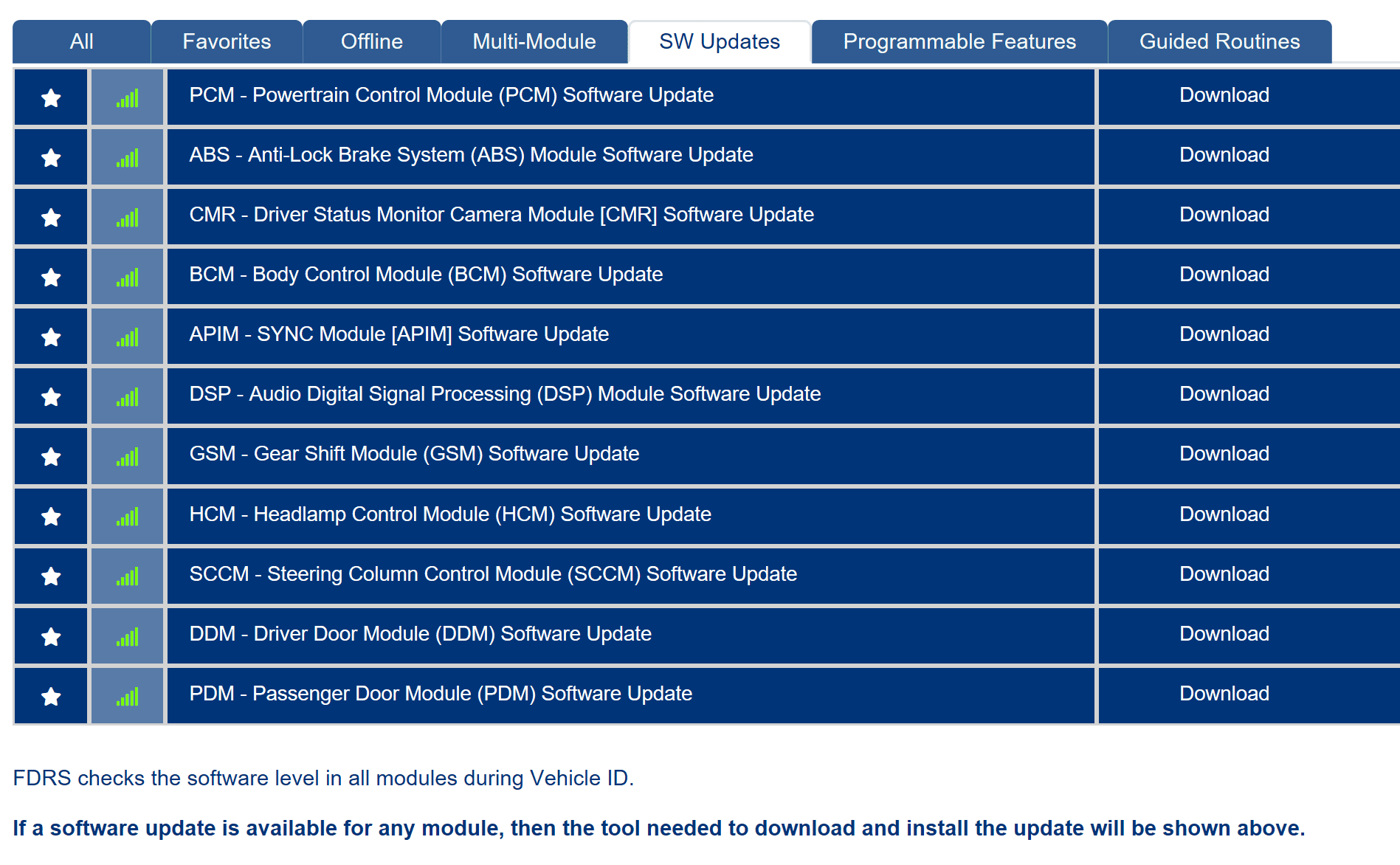Screen dimensions: 1400x865
Task: Toggle the favorite star for ABS module
Action: [51, 157]
